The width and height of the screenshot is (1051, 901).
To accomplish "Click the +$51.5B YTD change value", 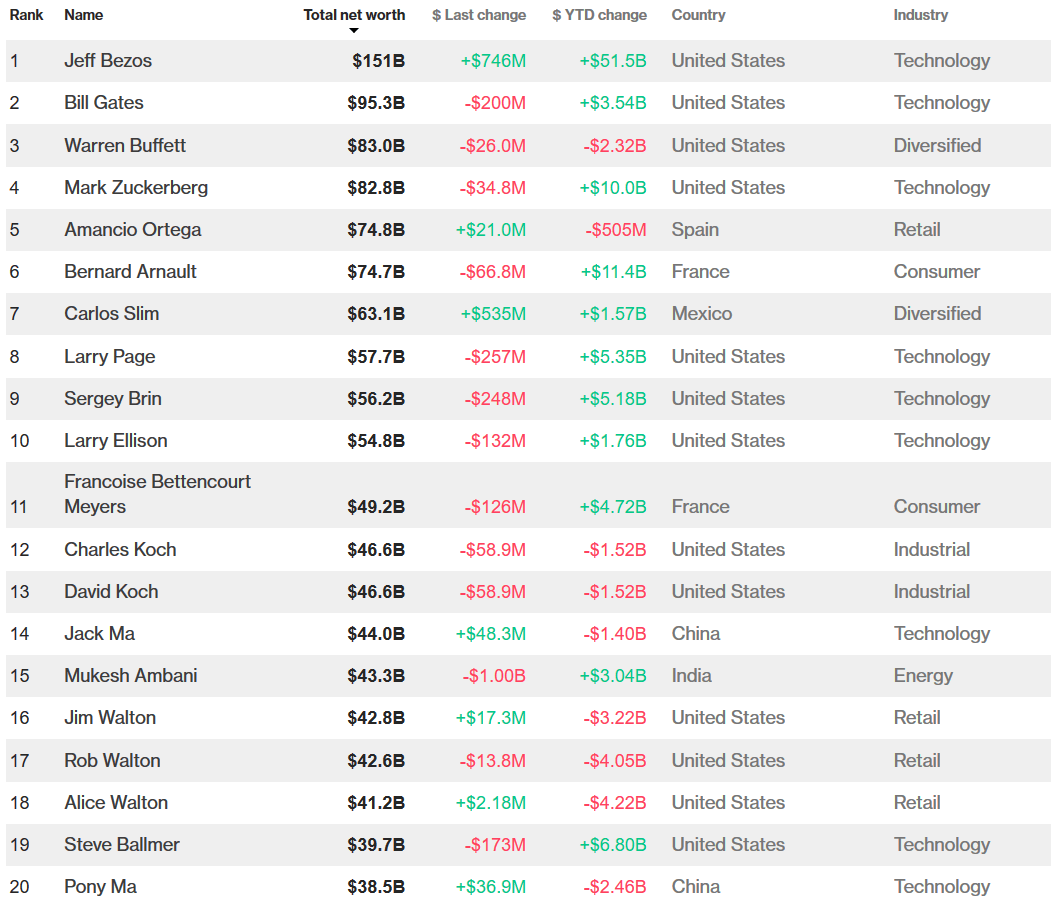I will click(x=613, y=61).
